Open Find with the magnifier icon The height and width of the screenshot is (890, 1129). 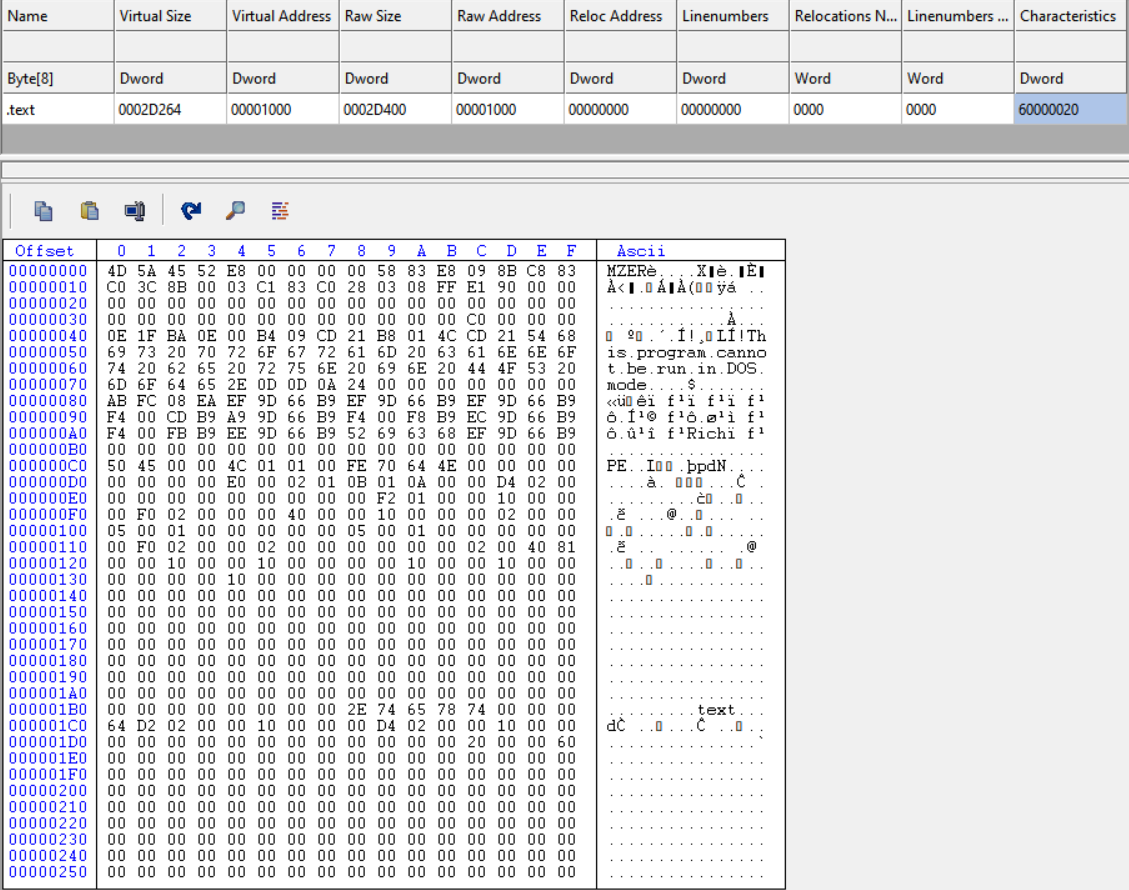(x=235, y=210)
